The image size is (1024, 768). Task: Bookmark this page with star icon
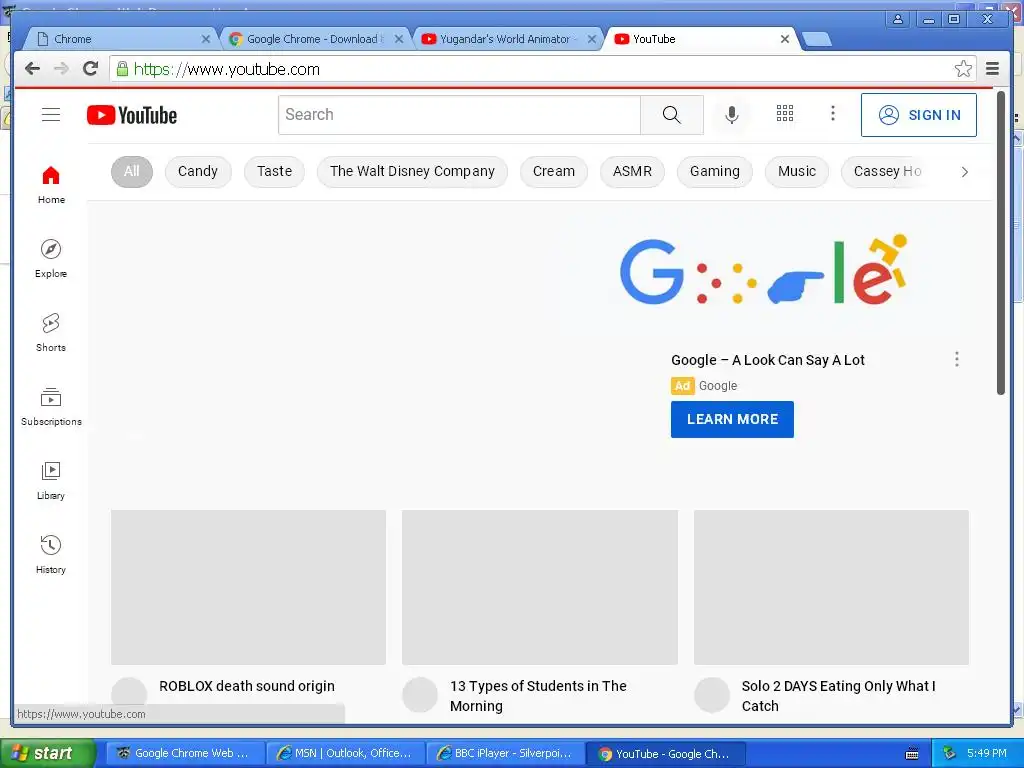coord(963,69)
